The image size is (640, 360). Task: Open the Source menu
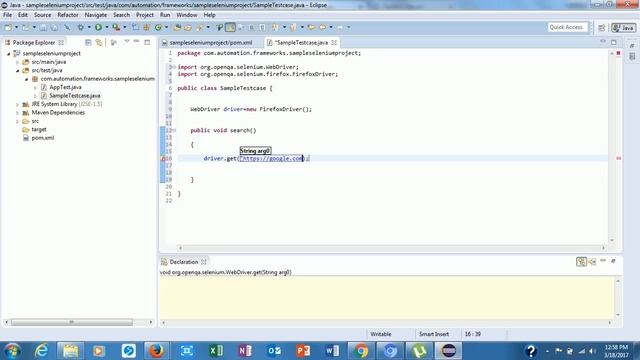point(42,15)
